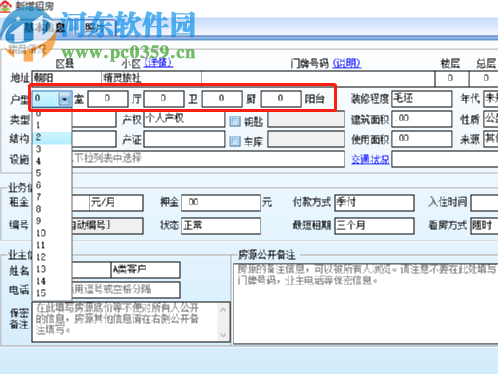Open the 元/月 rent unit field
Image resolution: width=498 pixels, height=374 pixels.
pyautogui.click(x=116, y=203)
